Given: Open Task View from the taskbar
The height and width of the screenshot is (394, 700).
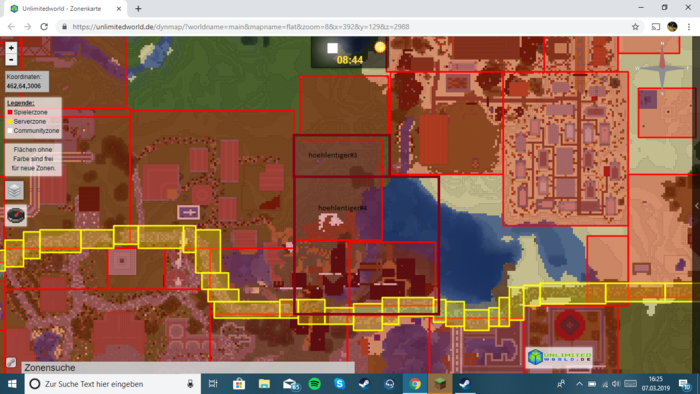Looking at the screenshot, I should click(x=213, y=384).
